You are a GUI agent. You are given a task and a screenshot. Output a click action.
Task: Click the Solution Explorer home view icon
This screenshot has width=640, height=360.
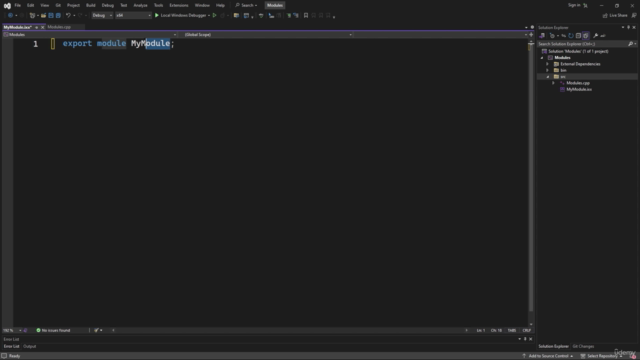[x=542, y=36]
